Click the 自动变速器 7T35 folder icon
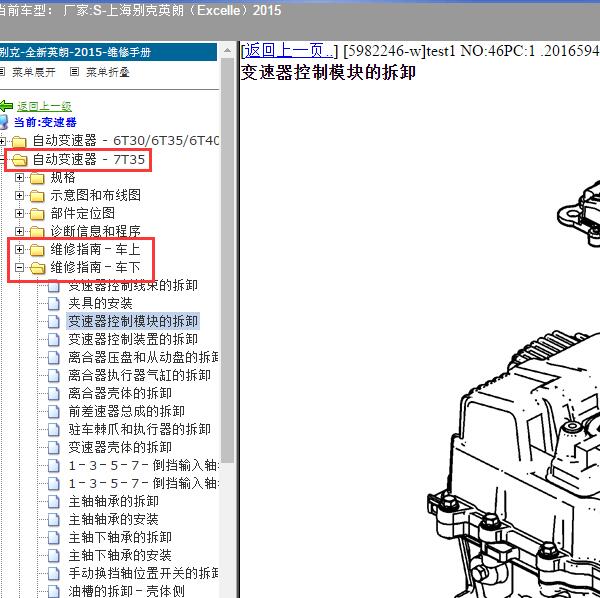 (19, 160)
